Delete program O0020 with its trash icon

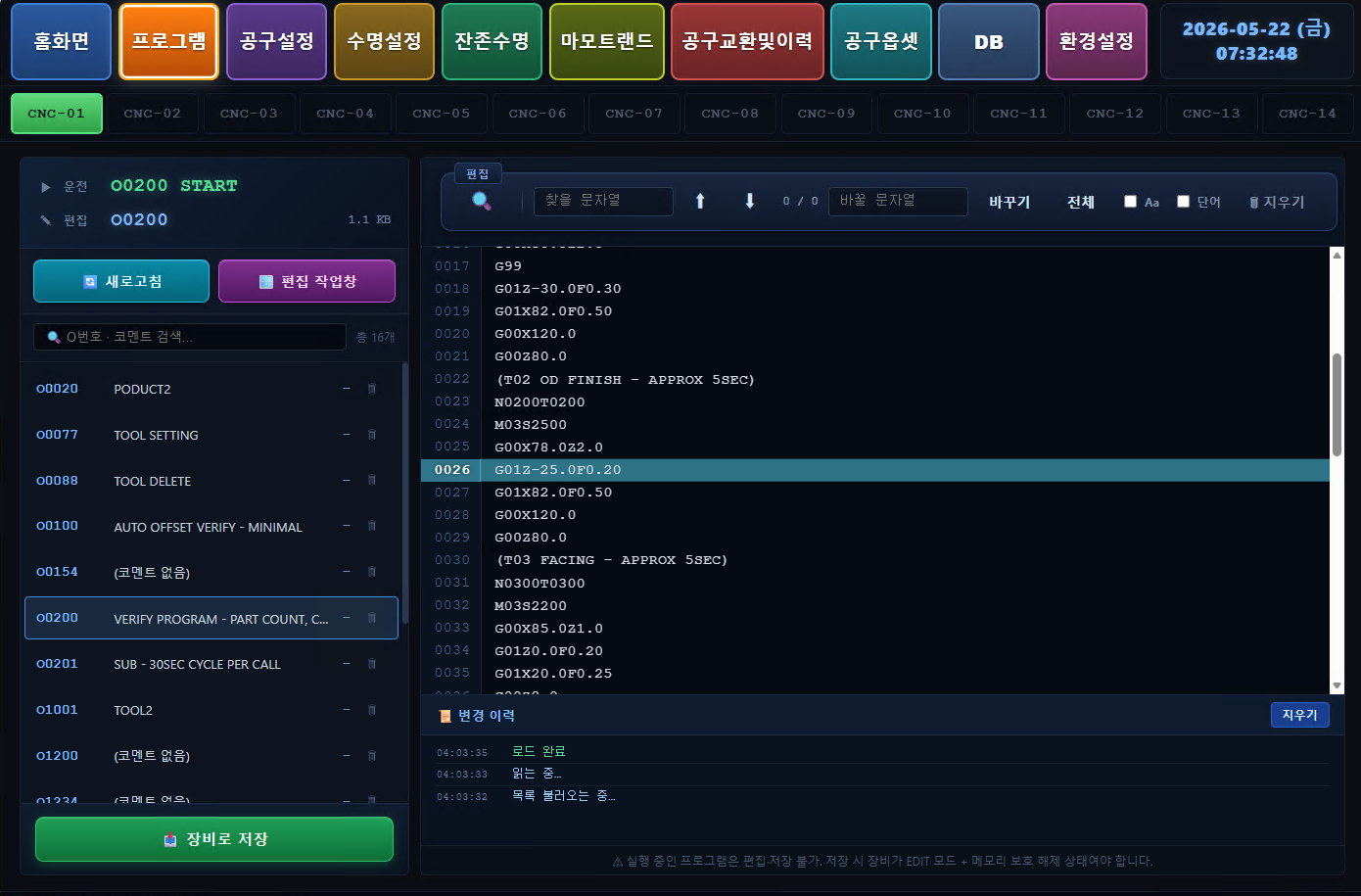point(372,389)
